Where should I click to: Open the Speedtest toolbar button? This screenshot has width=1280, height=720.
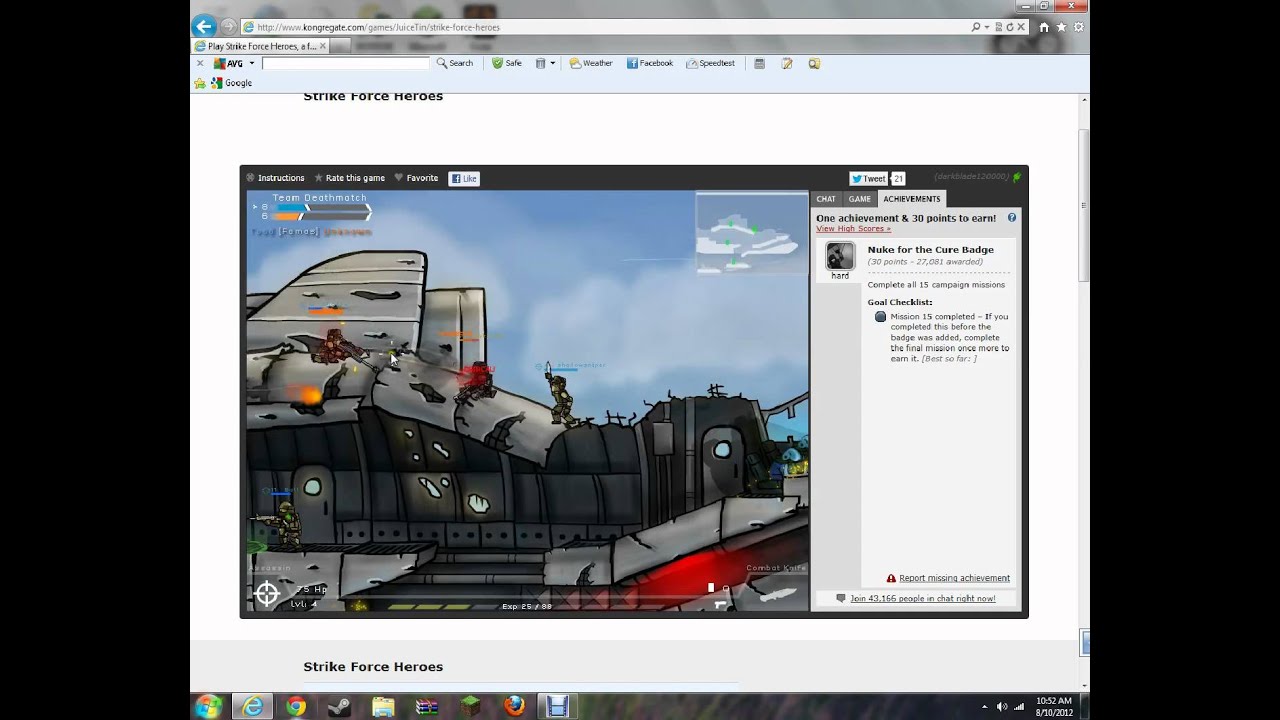tap(711, 63)
